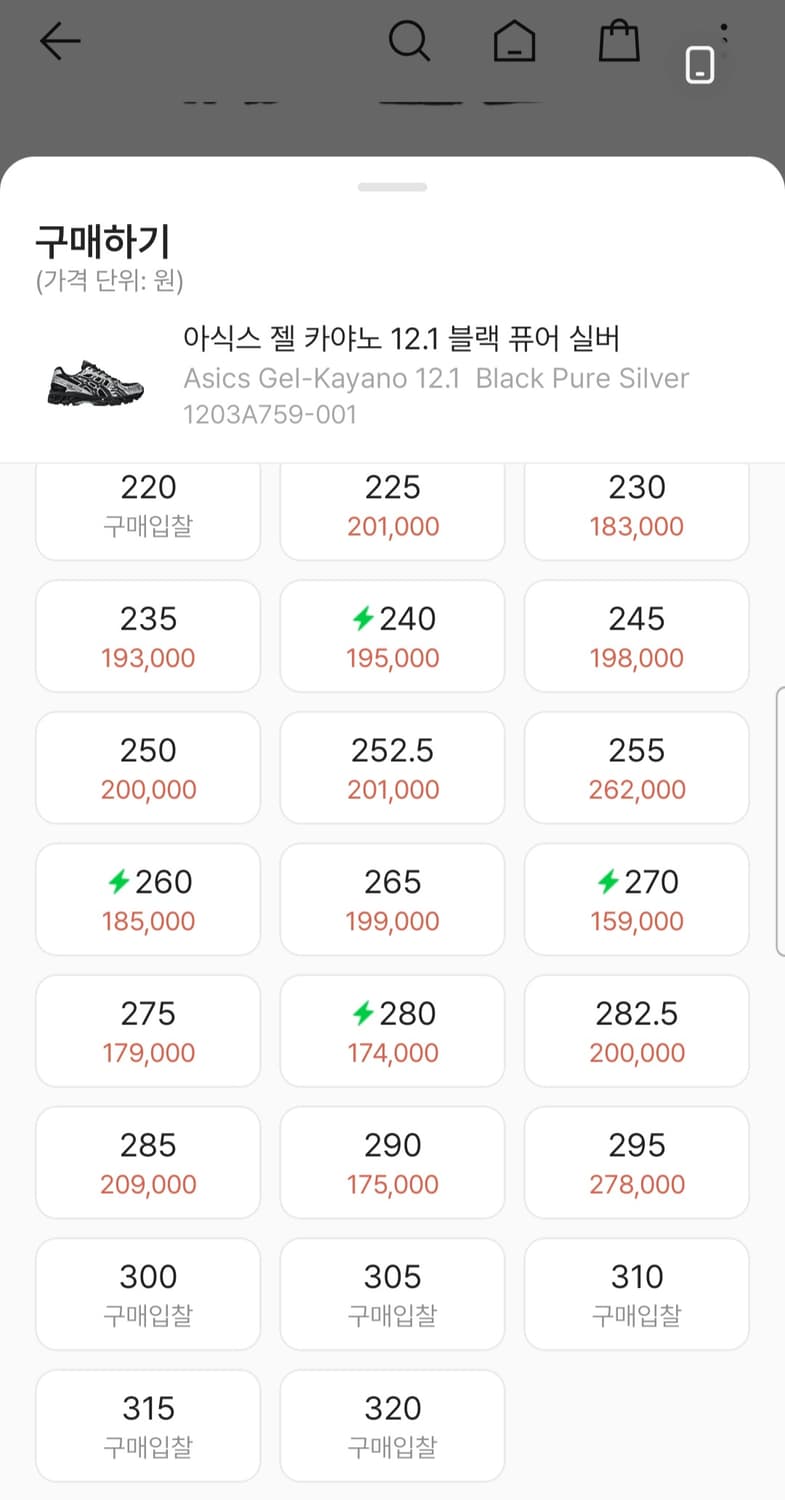
Task: Select size 255 priced 262,000
Action: click(636, 769)
